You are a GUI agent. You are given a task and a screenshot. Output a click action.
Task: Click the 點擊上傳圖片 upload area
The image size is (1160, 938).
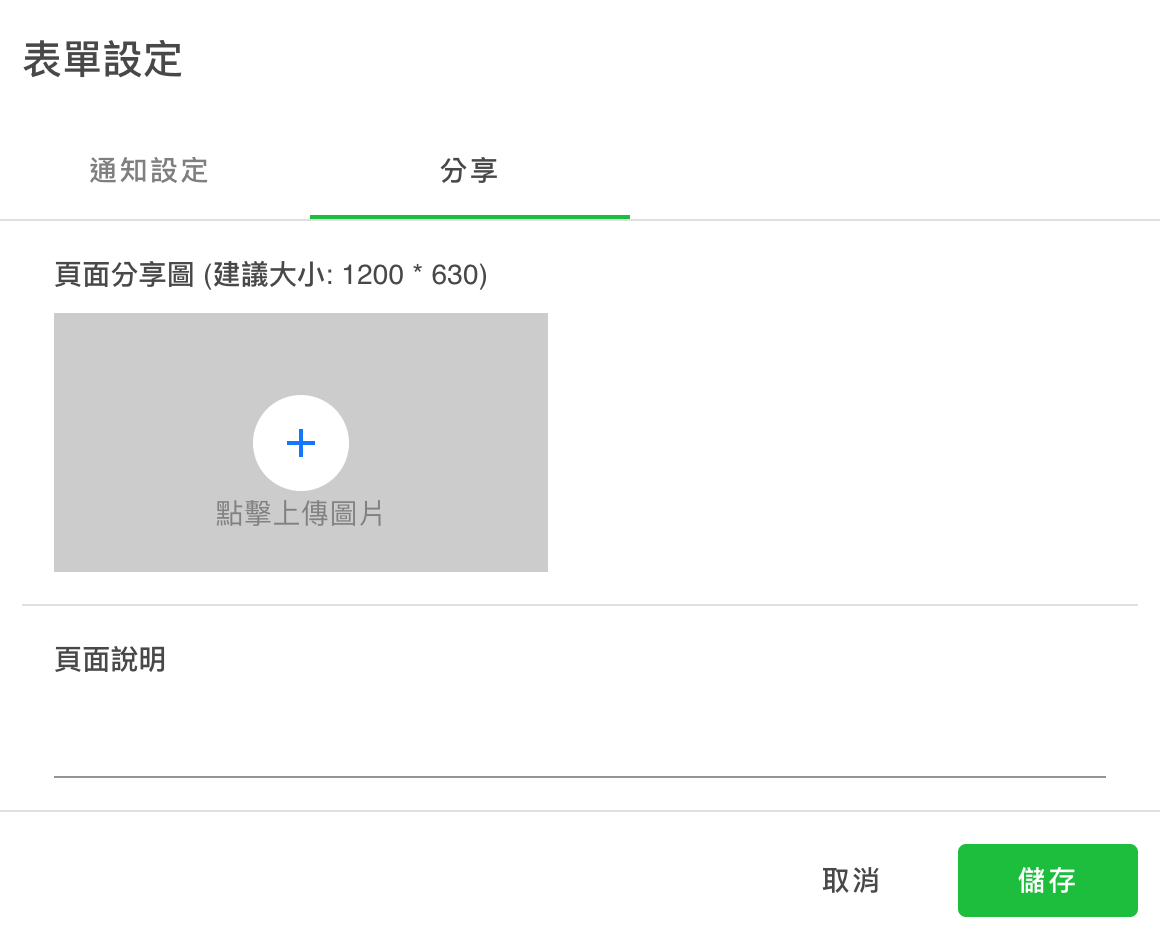point(300,514)
